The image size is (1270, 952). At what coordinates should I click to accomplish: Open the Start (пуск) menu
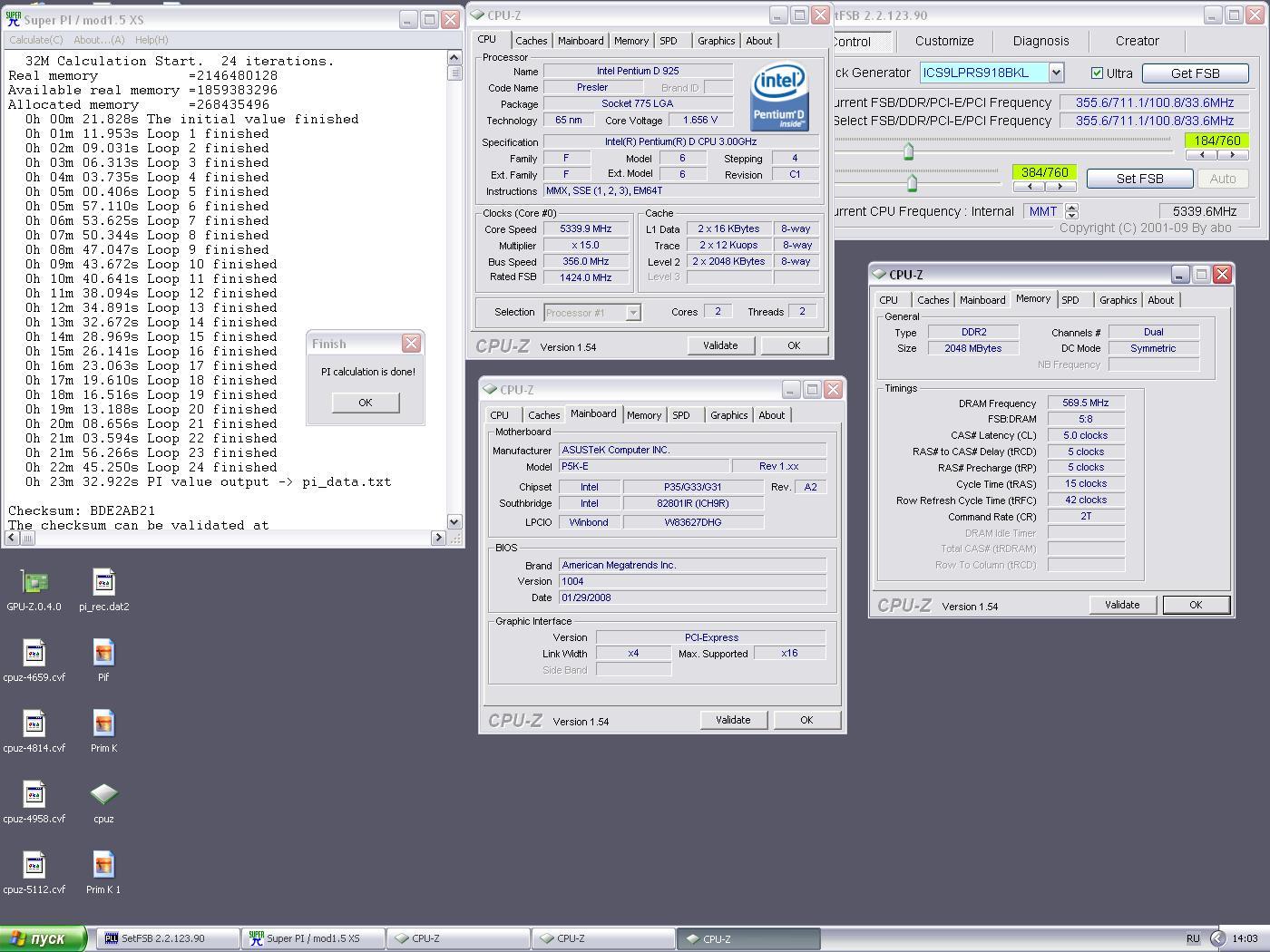(x=44, y=938)
